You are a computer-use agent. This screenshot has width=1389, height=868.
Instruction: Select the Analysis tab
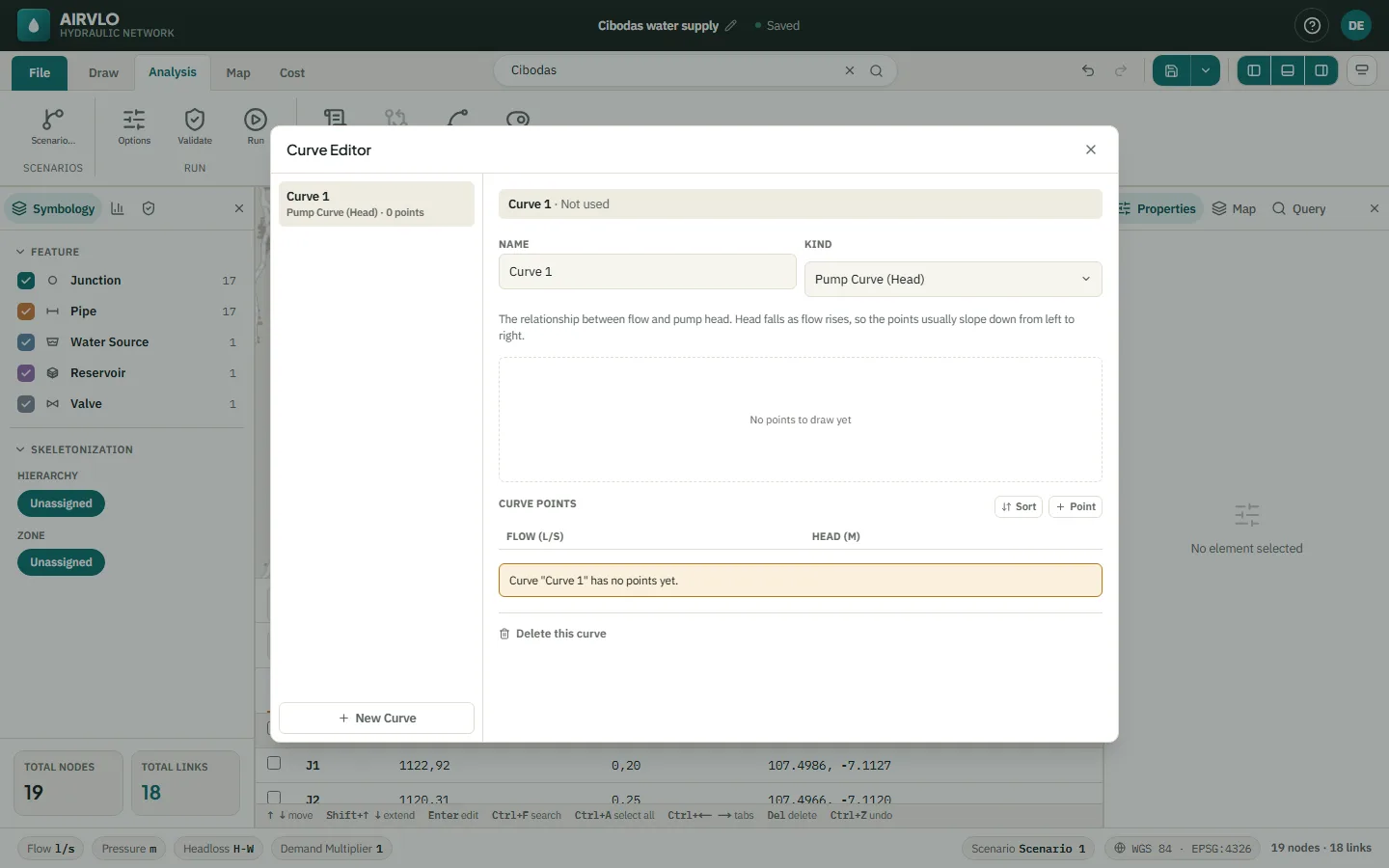coord(173,72)
